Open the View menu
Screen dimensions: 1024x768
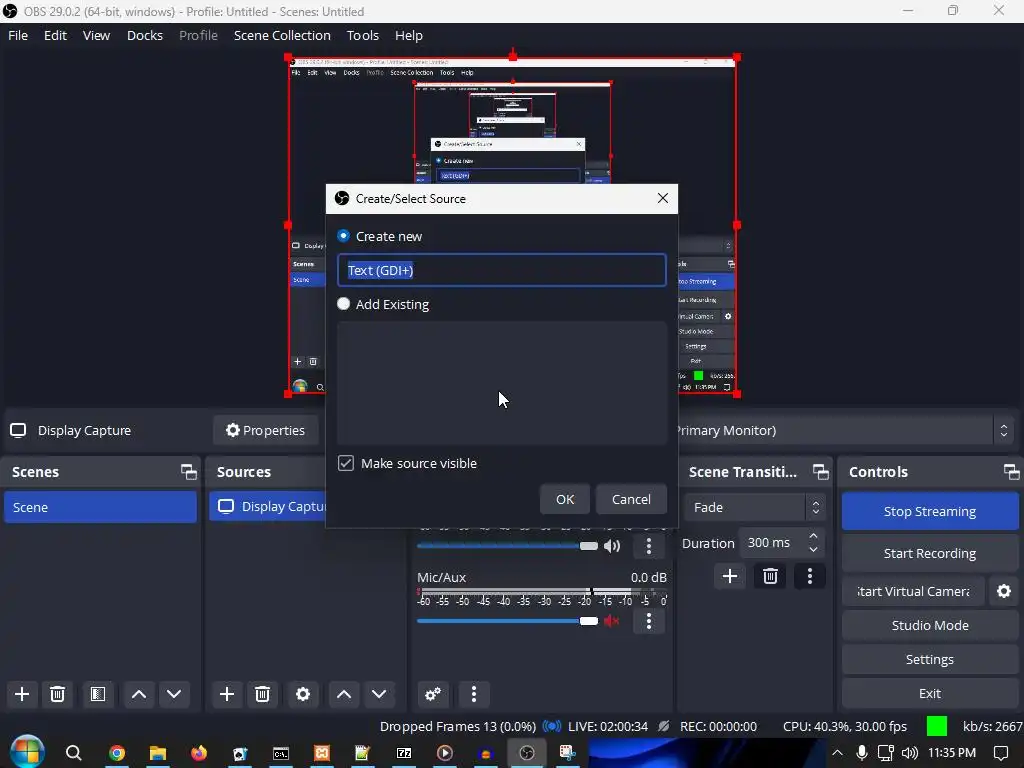(x=96, y=35)
